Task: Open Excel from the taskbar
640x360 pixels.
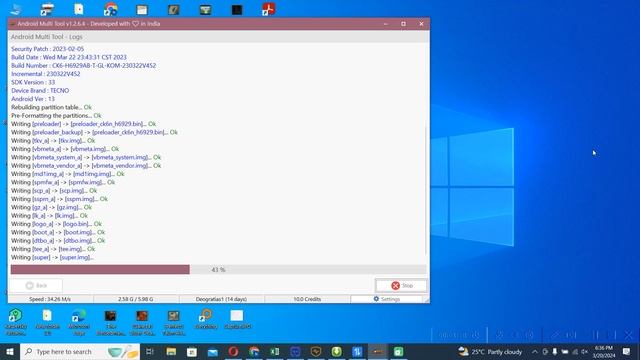Action: tap(275, 351)
